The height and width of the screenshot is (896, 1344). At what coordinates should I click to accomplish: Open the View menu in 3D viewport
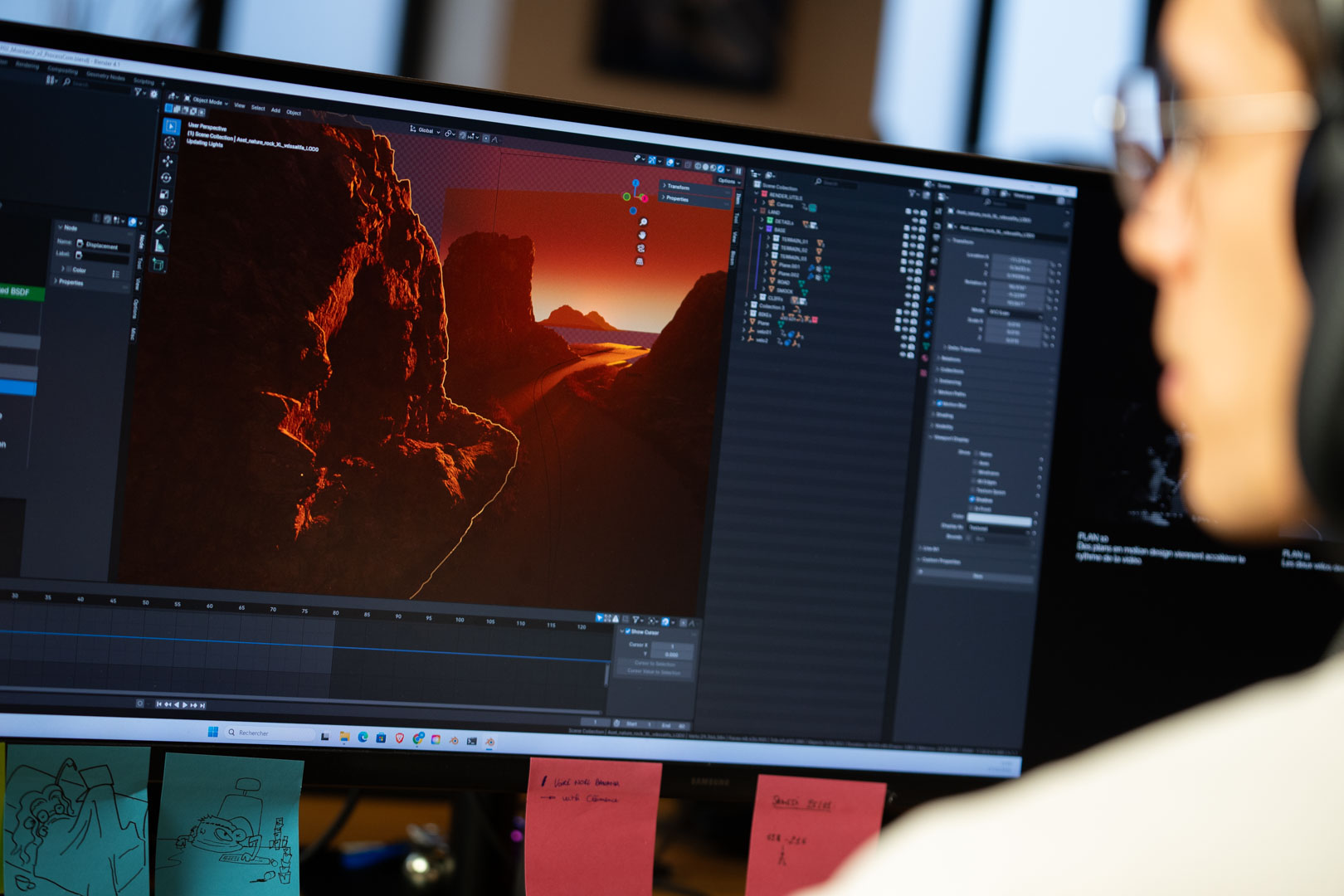click(x=240, y=105)
